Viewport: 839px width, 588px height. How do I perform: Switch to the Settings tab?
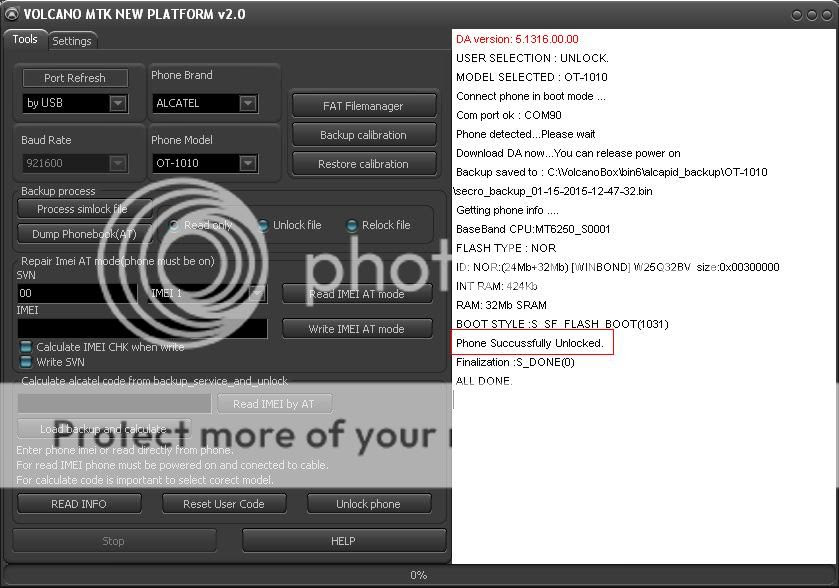pyautogui.click(x=72, y=41)
